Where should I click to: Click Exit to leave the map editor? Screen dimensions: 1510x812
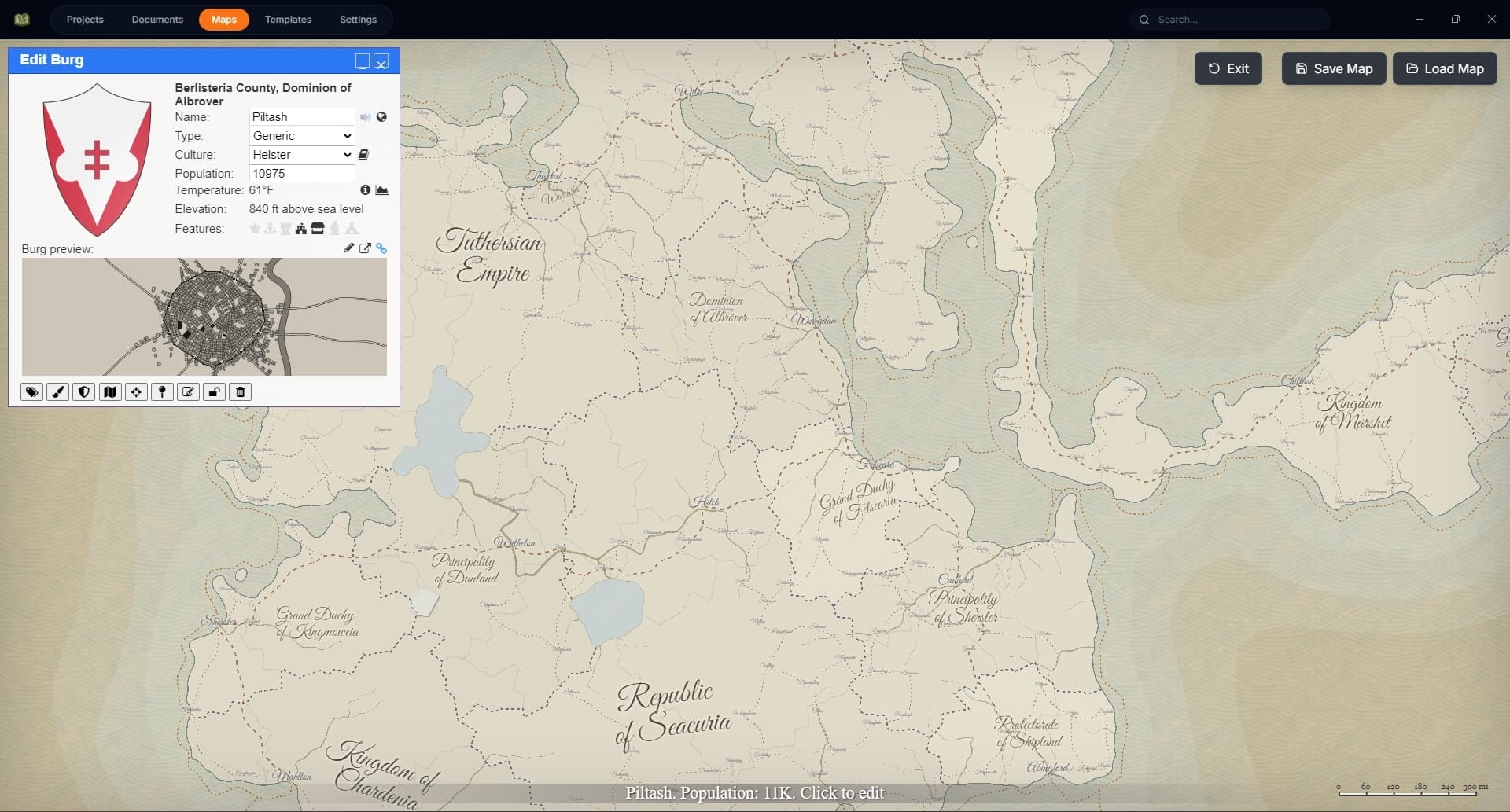click(x=1228, y=68)
